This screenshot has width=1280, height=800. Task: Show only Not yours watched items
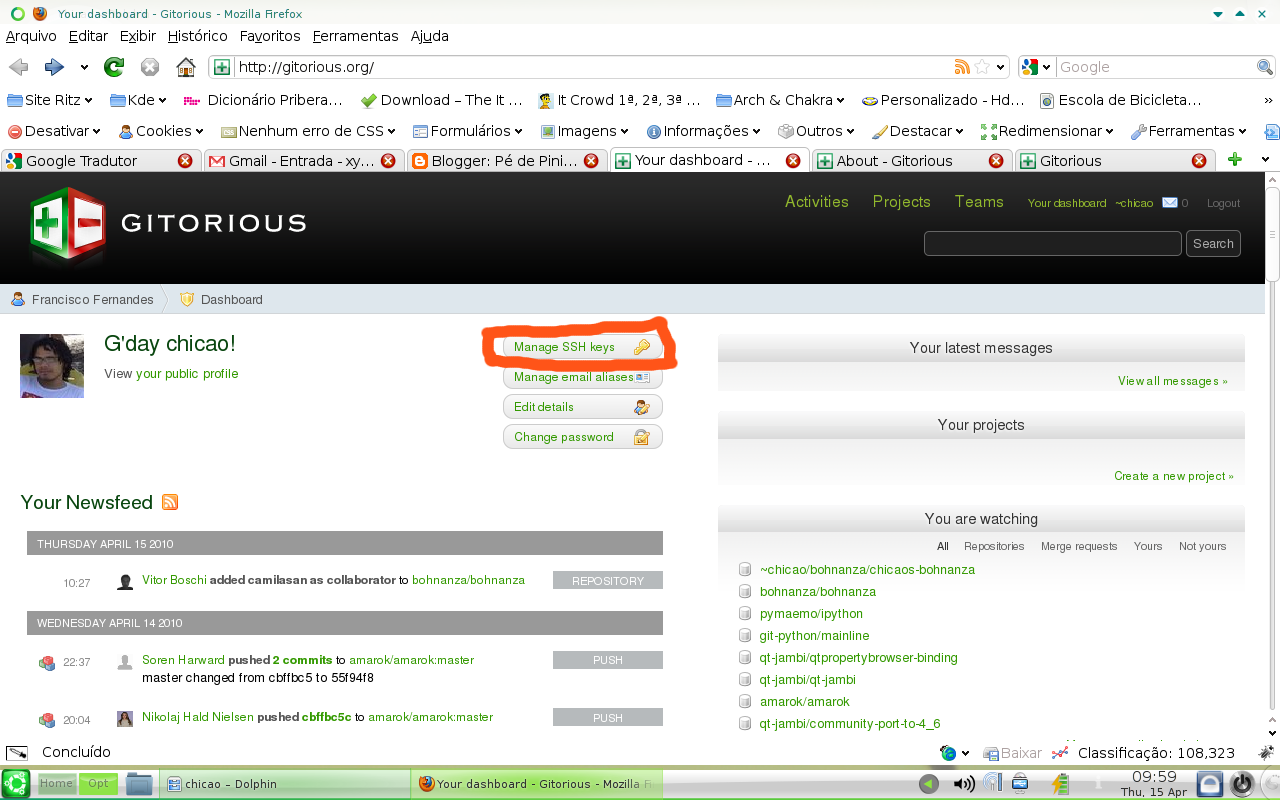(1202, 546)
